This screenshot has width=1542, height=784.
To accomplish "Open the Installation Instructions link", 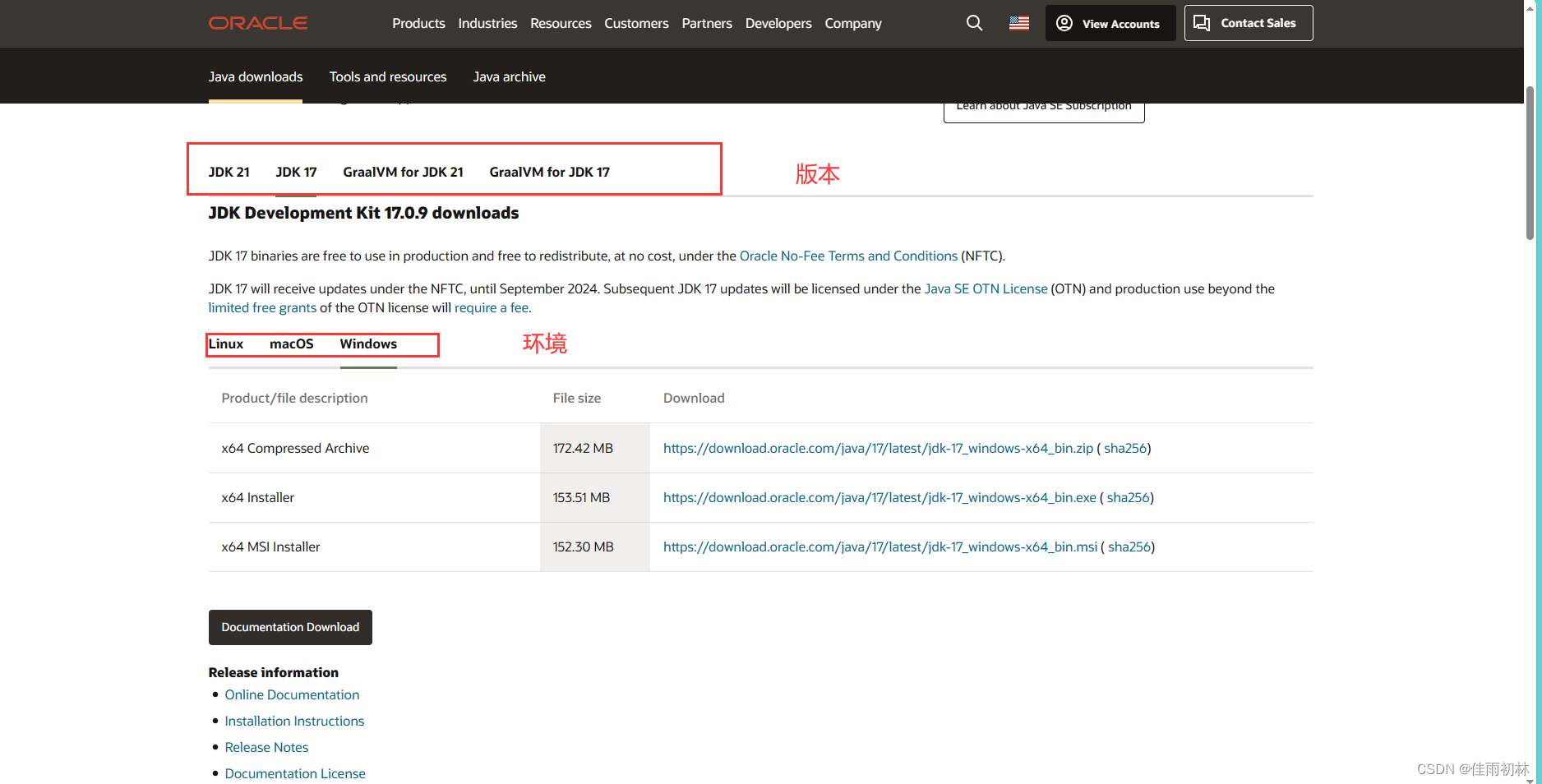I will [x=294, y=721].
